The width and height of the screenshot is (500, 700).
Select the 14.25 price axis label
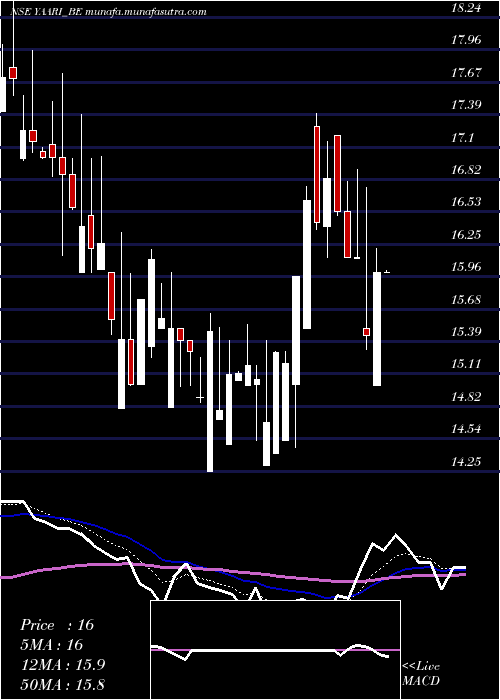[466, 462]
